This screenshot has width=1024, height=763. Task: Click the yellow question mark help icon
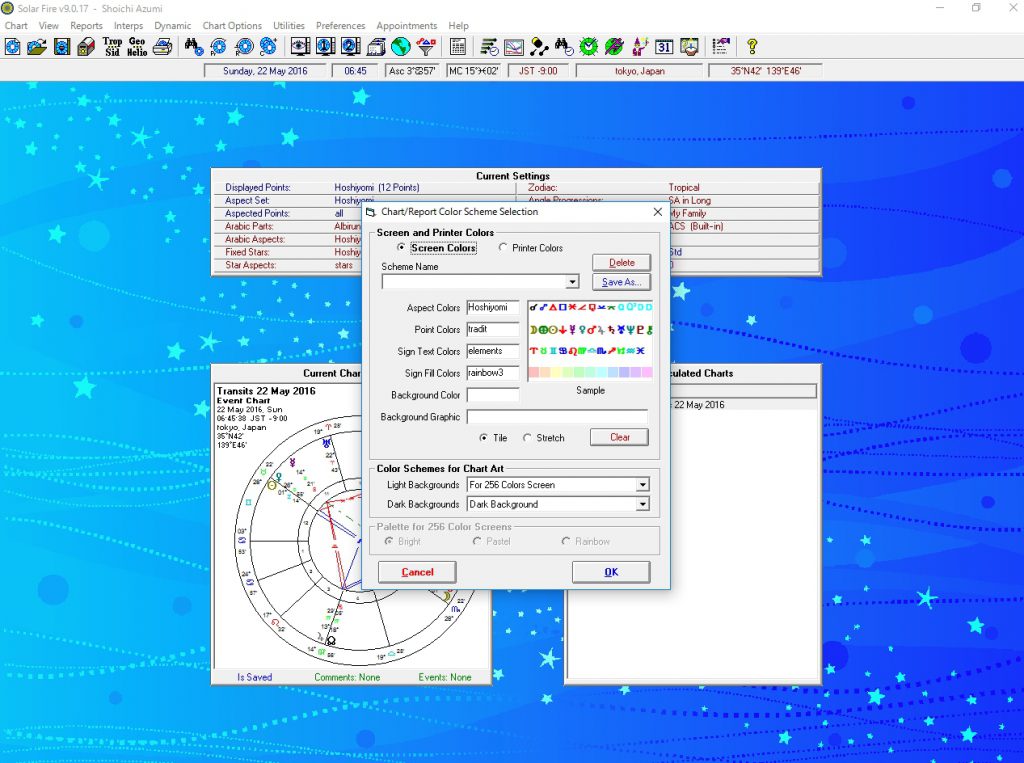click(752, 47)
